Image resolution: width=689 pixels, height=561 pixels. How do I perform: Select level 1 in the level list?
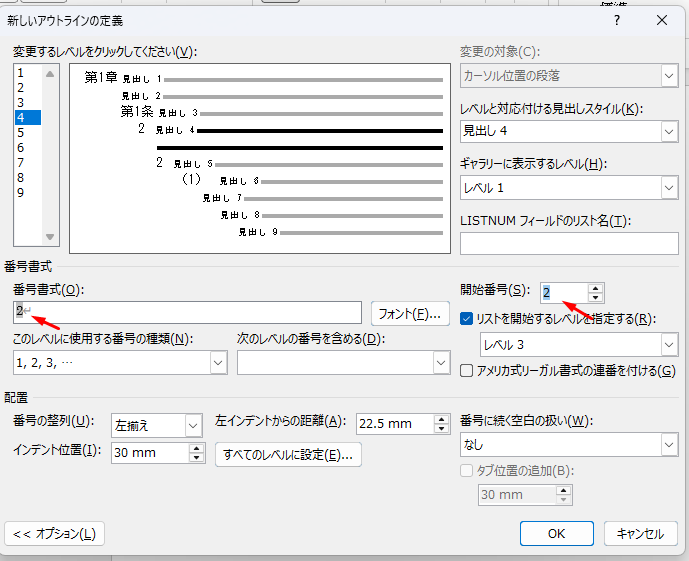tap(20, 73)
